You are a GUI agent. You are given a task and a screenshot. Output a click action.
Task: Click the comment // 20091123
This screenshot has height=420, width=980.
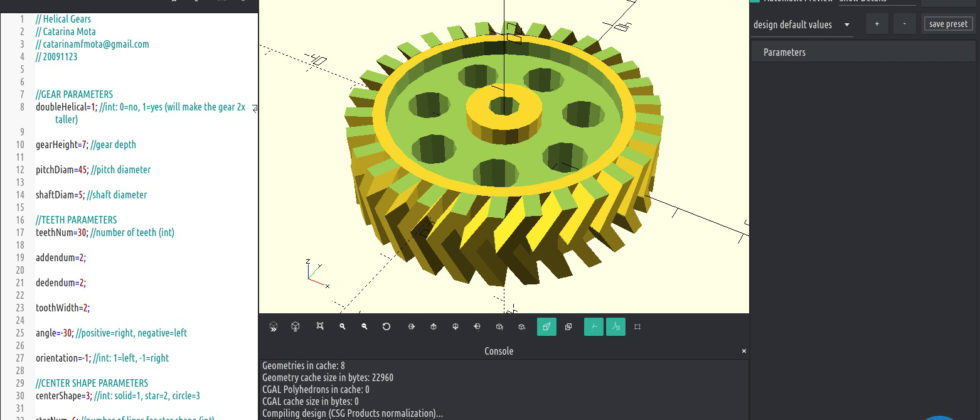click(x=56, y=56)
